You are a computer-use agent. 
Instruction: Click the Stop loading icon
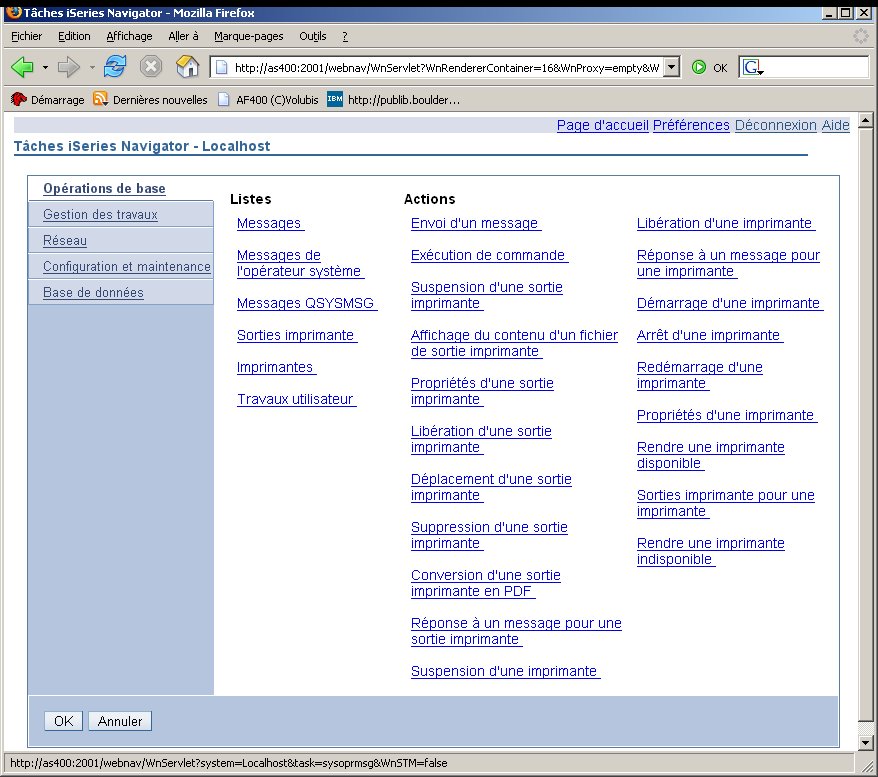tap(151, 67)
